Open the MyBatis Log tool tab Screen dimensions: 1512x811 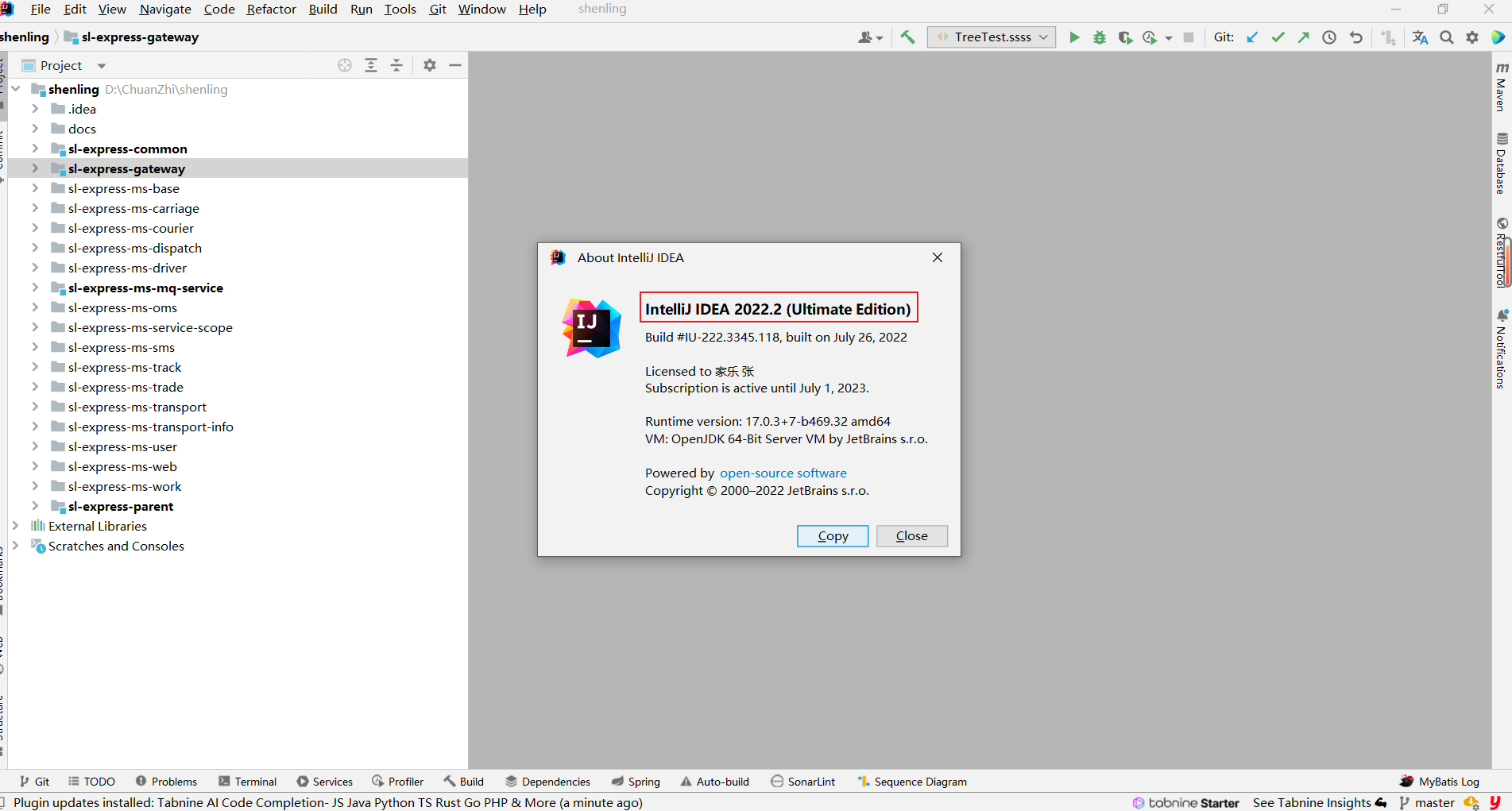[1440, 782]
